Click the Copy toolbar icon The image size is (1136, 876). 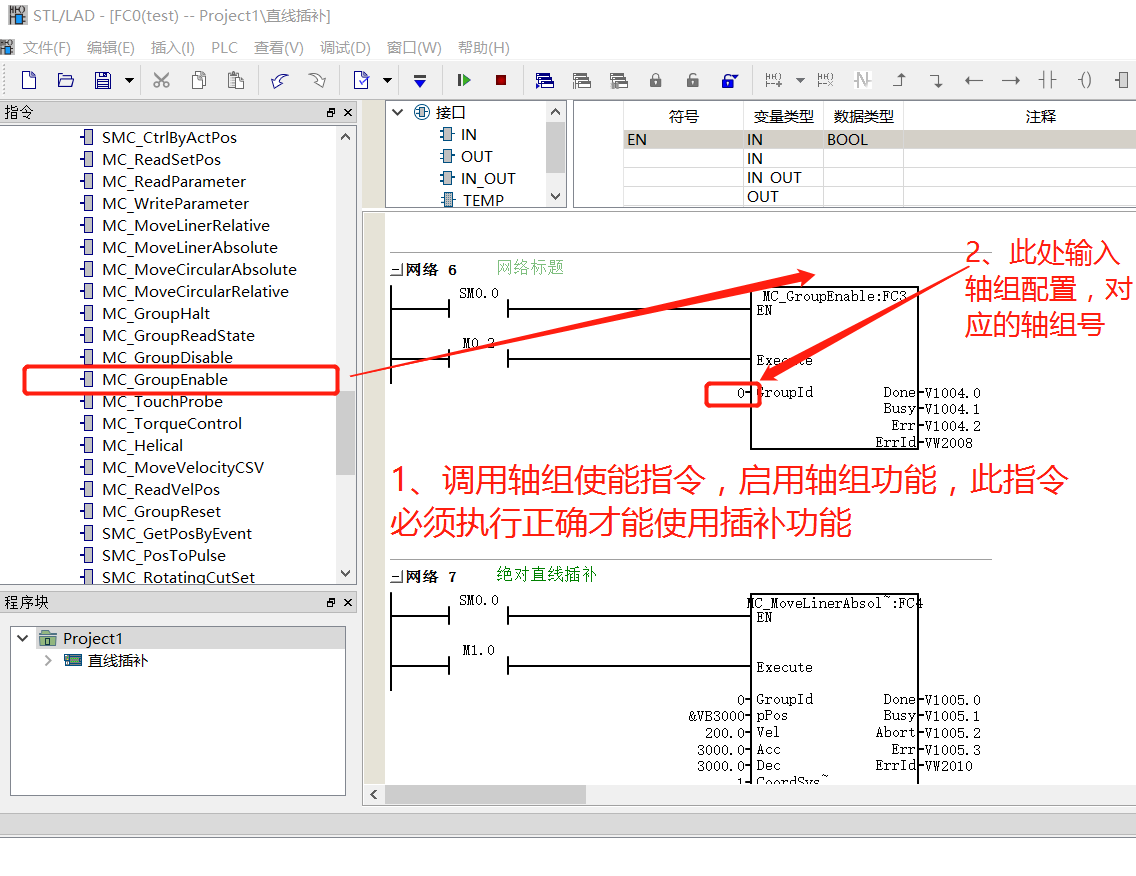point(199,80)
